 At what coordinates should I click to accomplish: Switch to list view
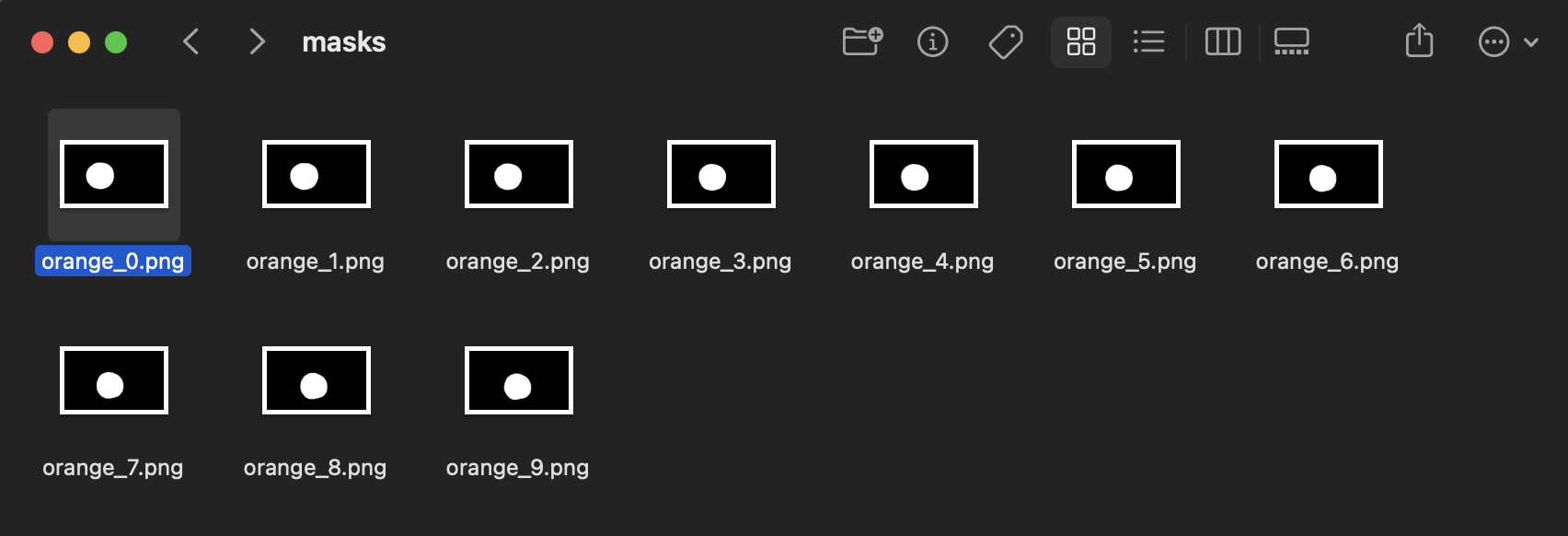(x=1148, y=41)
